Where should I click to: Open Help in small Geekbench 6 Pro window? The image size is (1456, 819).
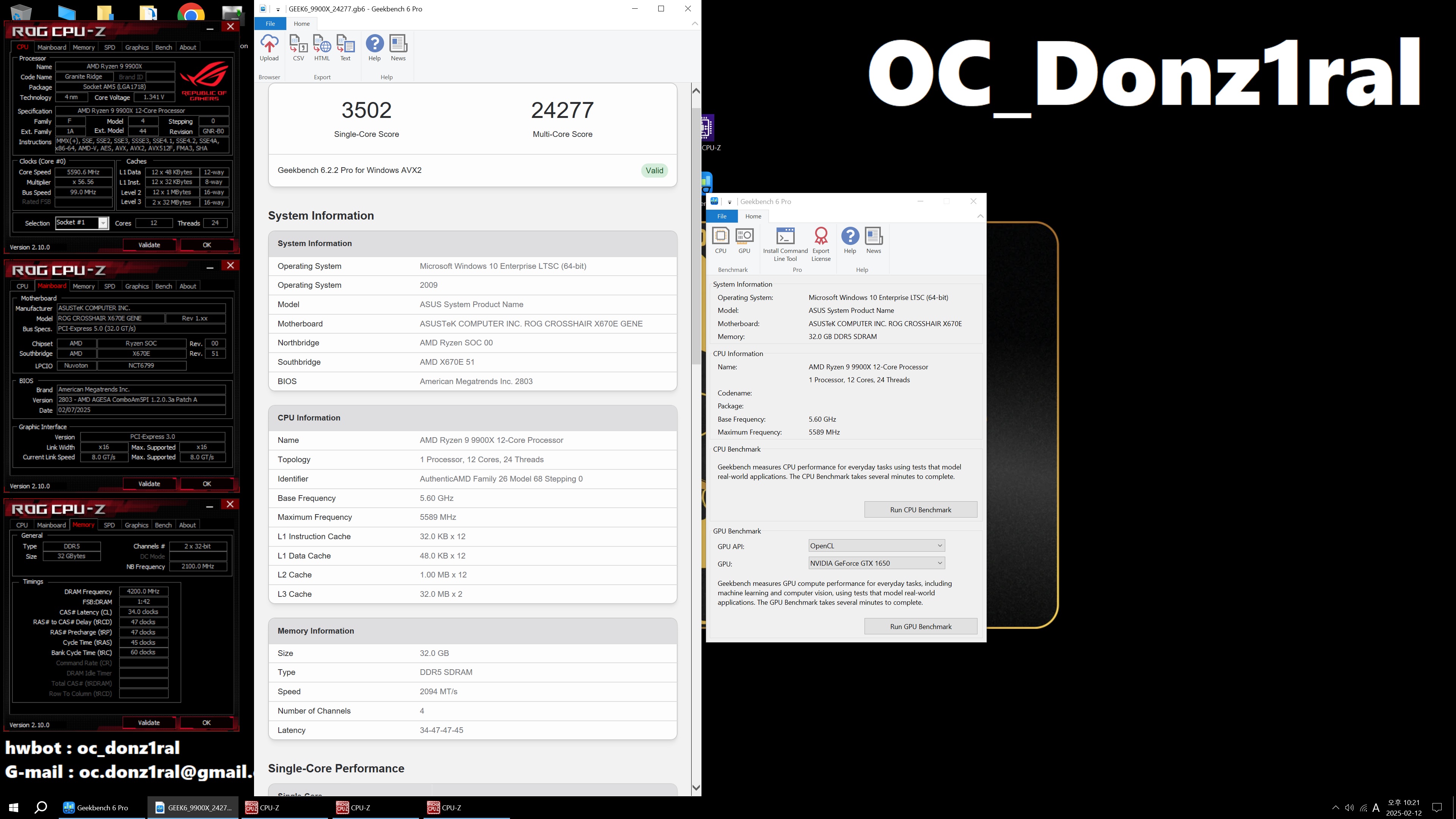point(850,241)
